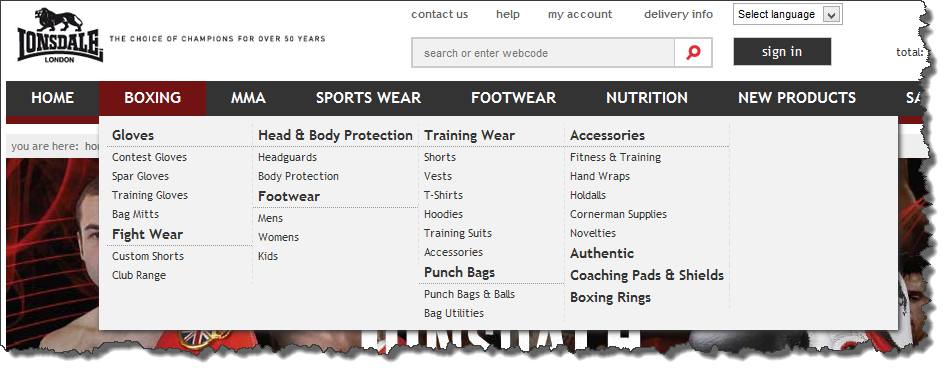
Task: Go to the NUTRITION menu tab
Action: click(x=647, y=98)
